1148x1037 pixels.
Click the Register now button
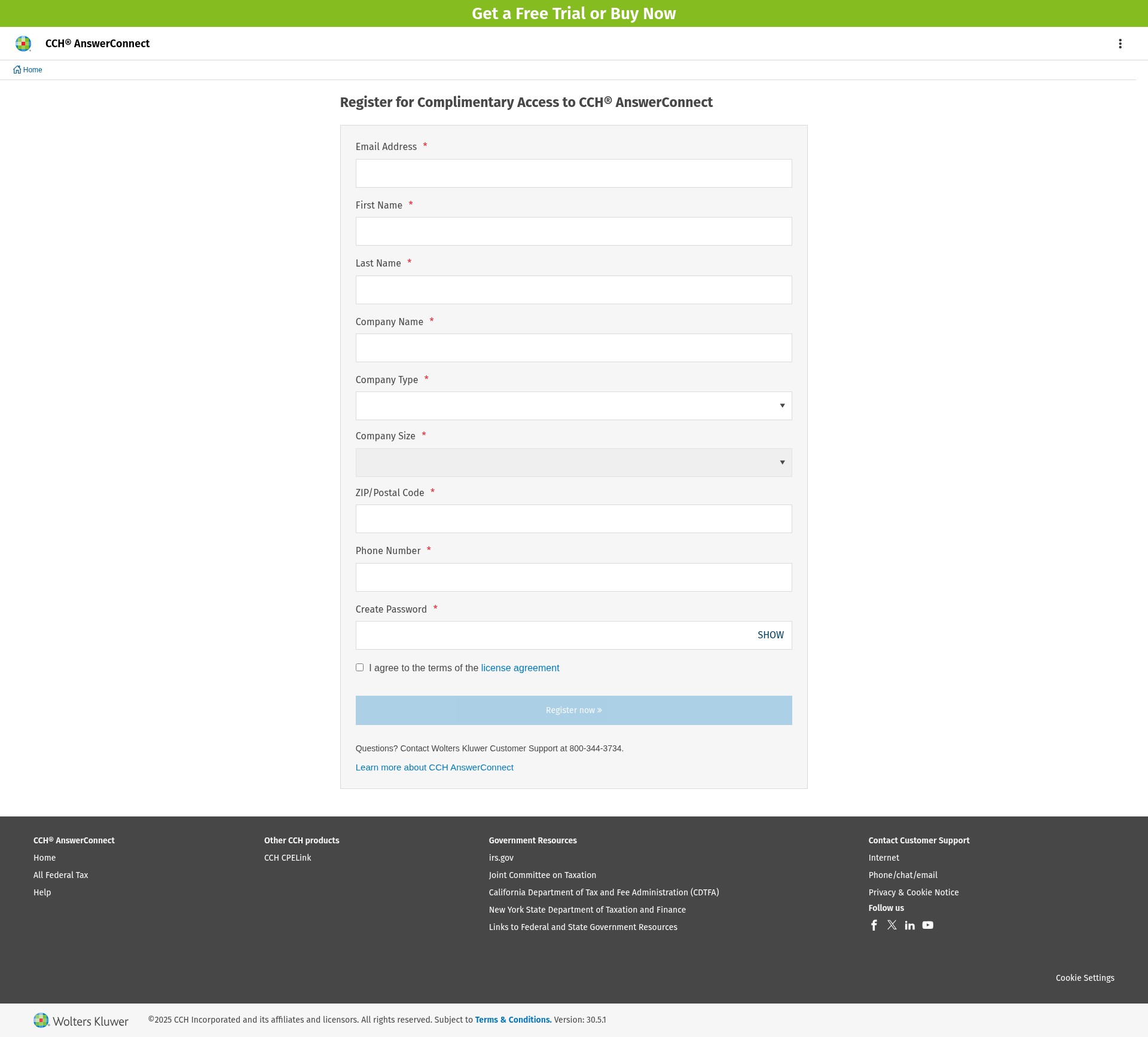point(573,710)
